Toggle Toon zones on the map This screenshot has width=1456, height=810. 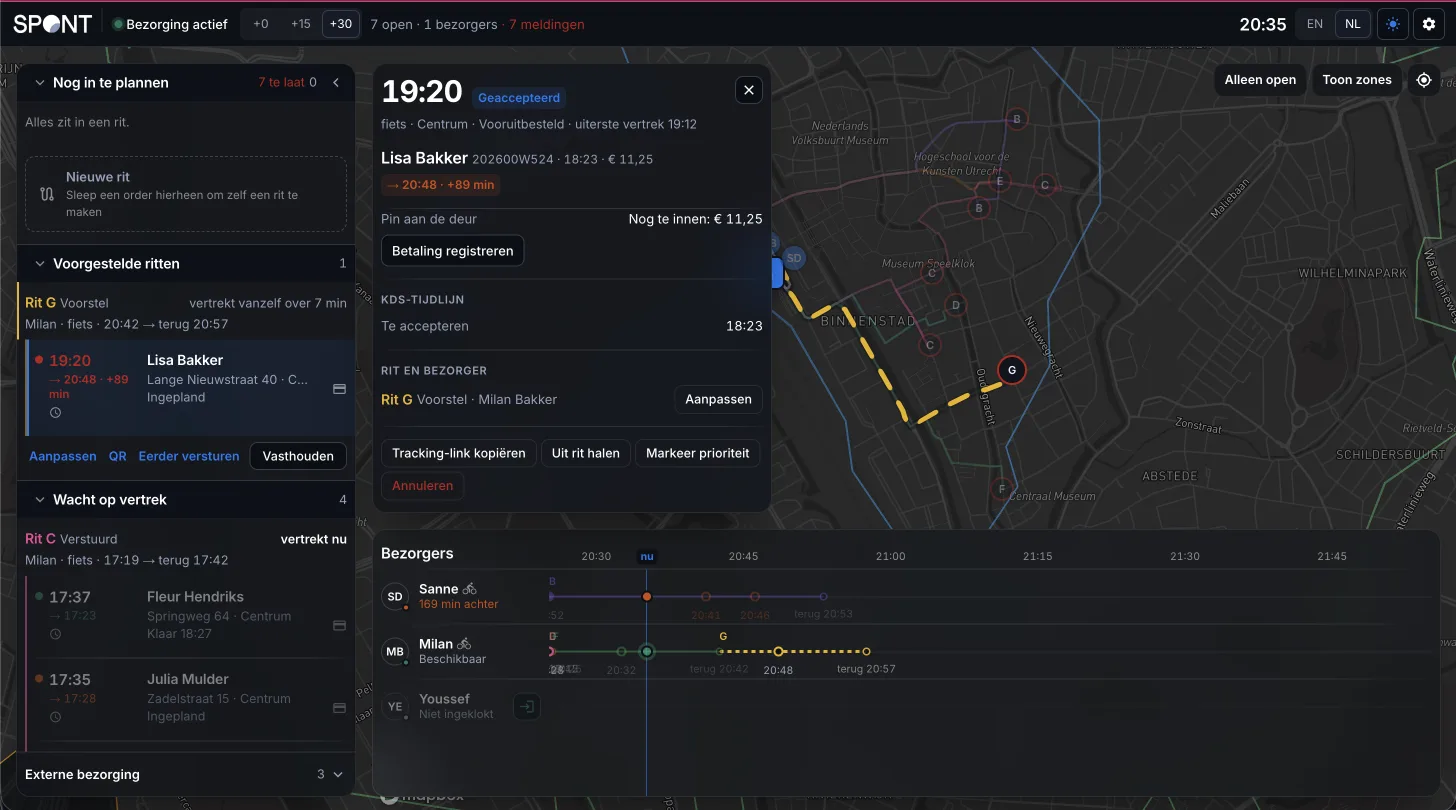coord(1357,80)
